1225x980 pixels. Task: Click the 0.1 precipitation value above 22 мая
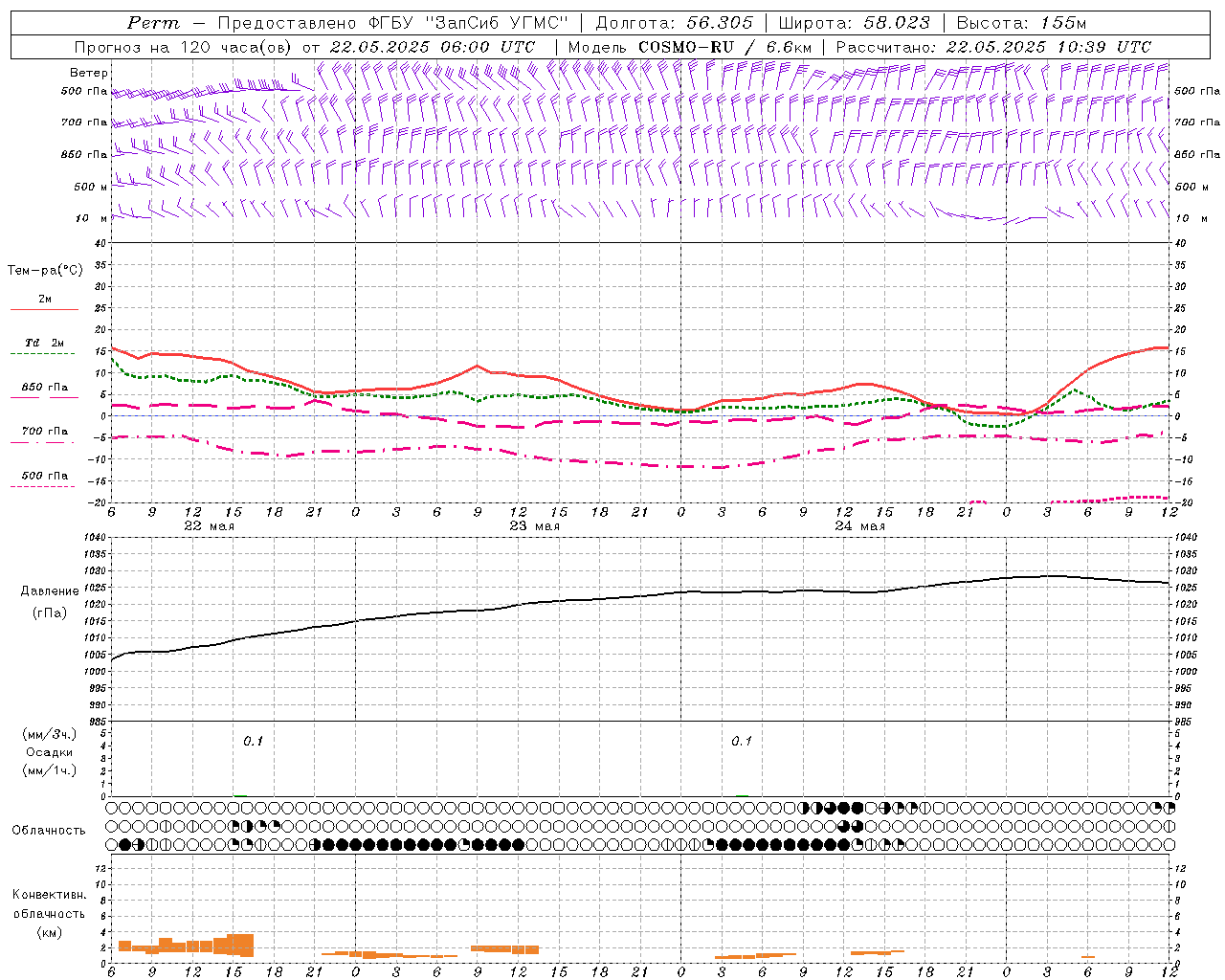pos(253,742)
